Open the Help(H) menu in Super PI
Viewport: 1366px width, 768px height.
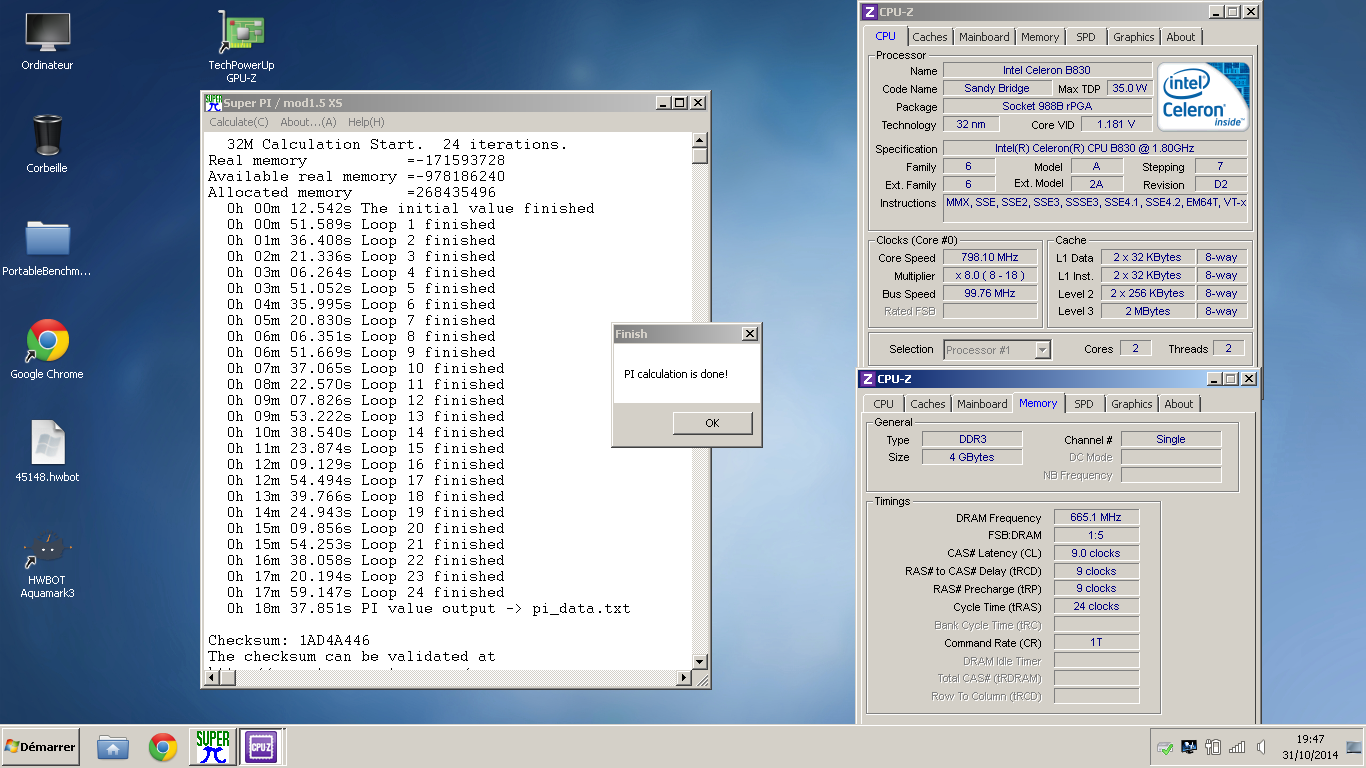pyautogui.click(x=366, y=122)
